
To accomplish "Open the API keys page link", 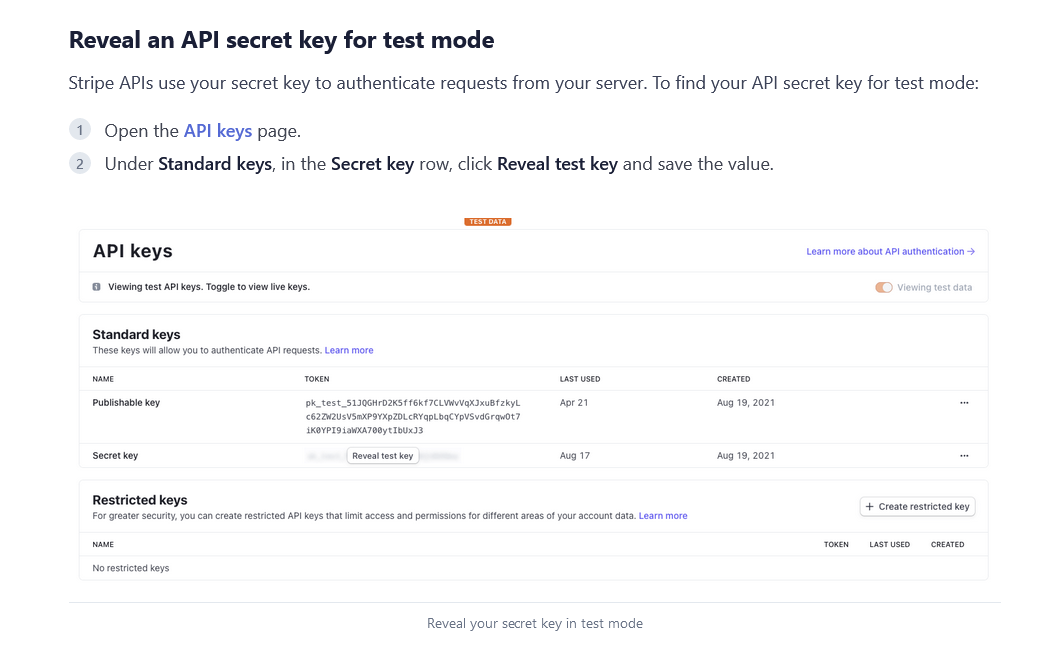I will tap(218, 130).
